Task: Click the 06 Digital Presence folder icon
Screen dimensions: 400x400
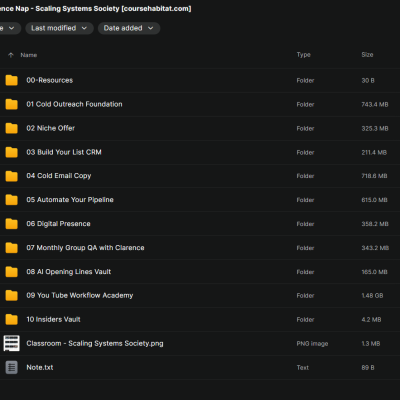Action: 12,224
